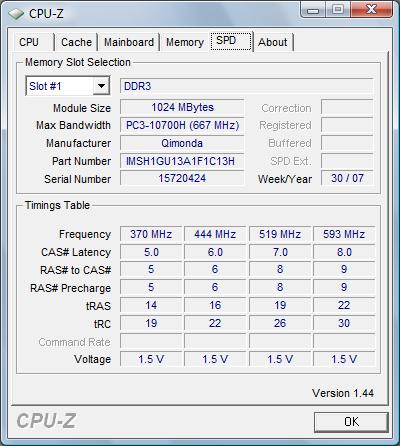The width and height of the screenshot is (400, 446).
Task: Select the SPD tab
Action: pos(231,41)
